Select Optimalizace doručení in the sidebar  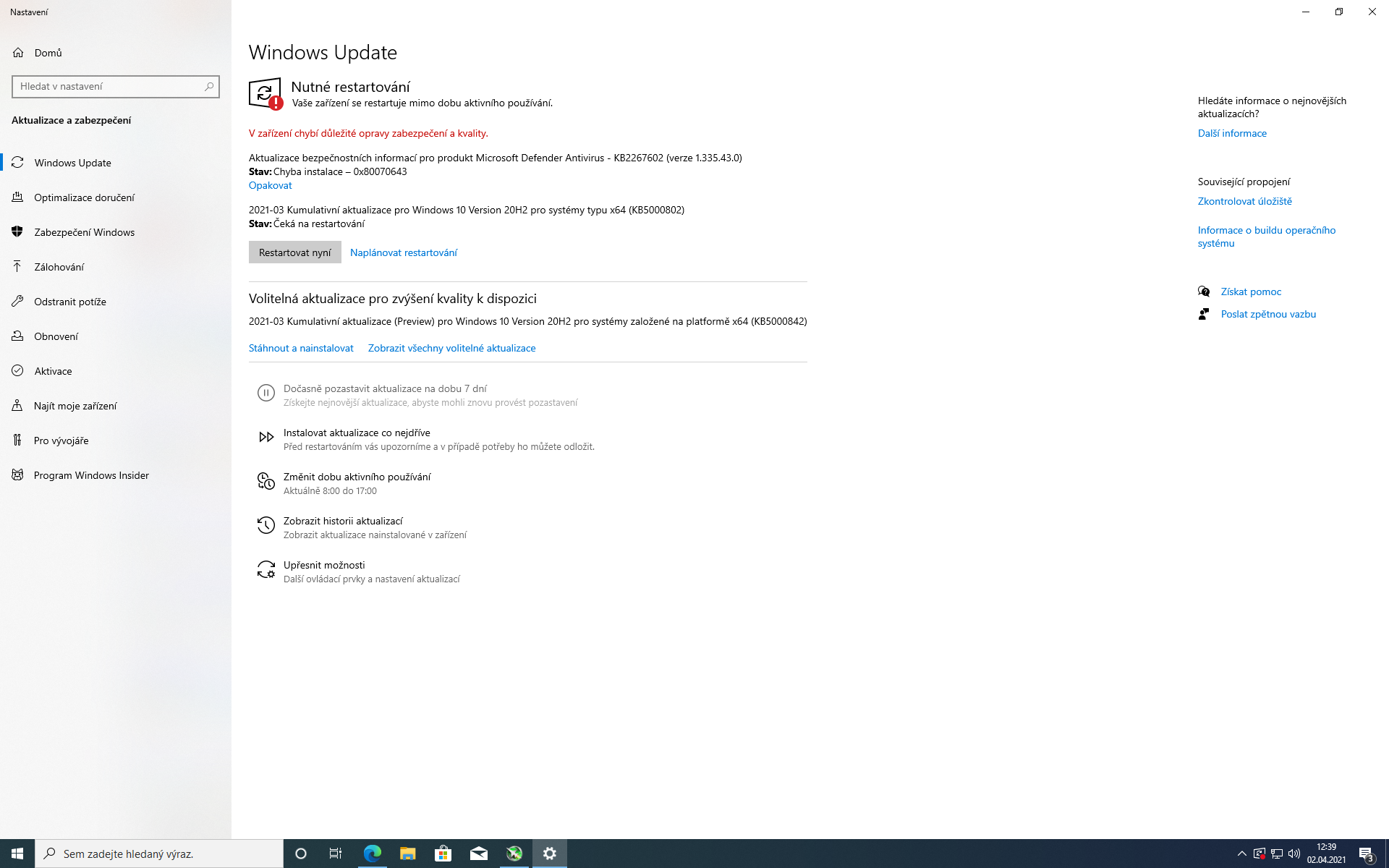pos(84,197)
